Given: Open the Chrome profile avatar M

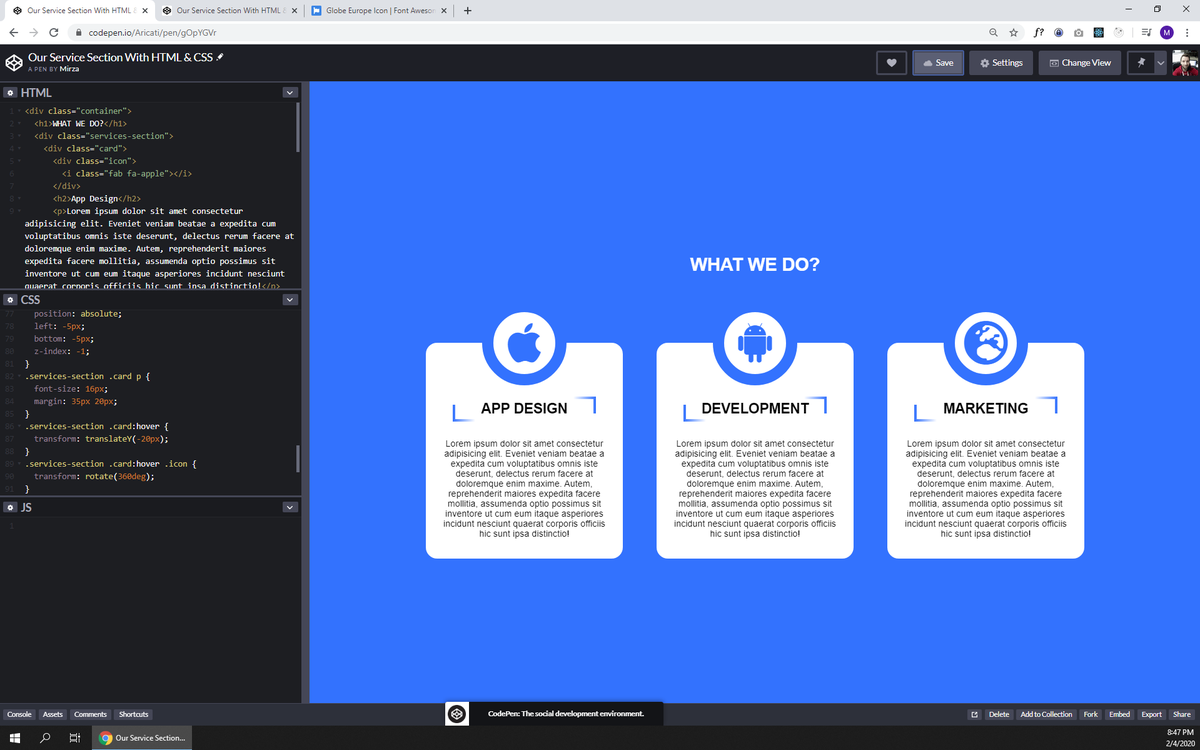Looking at the screenshot, I should tap(1166, 33).
